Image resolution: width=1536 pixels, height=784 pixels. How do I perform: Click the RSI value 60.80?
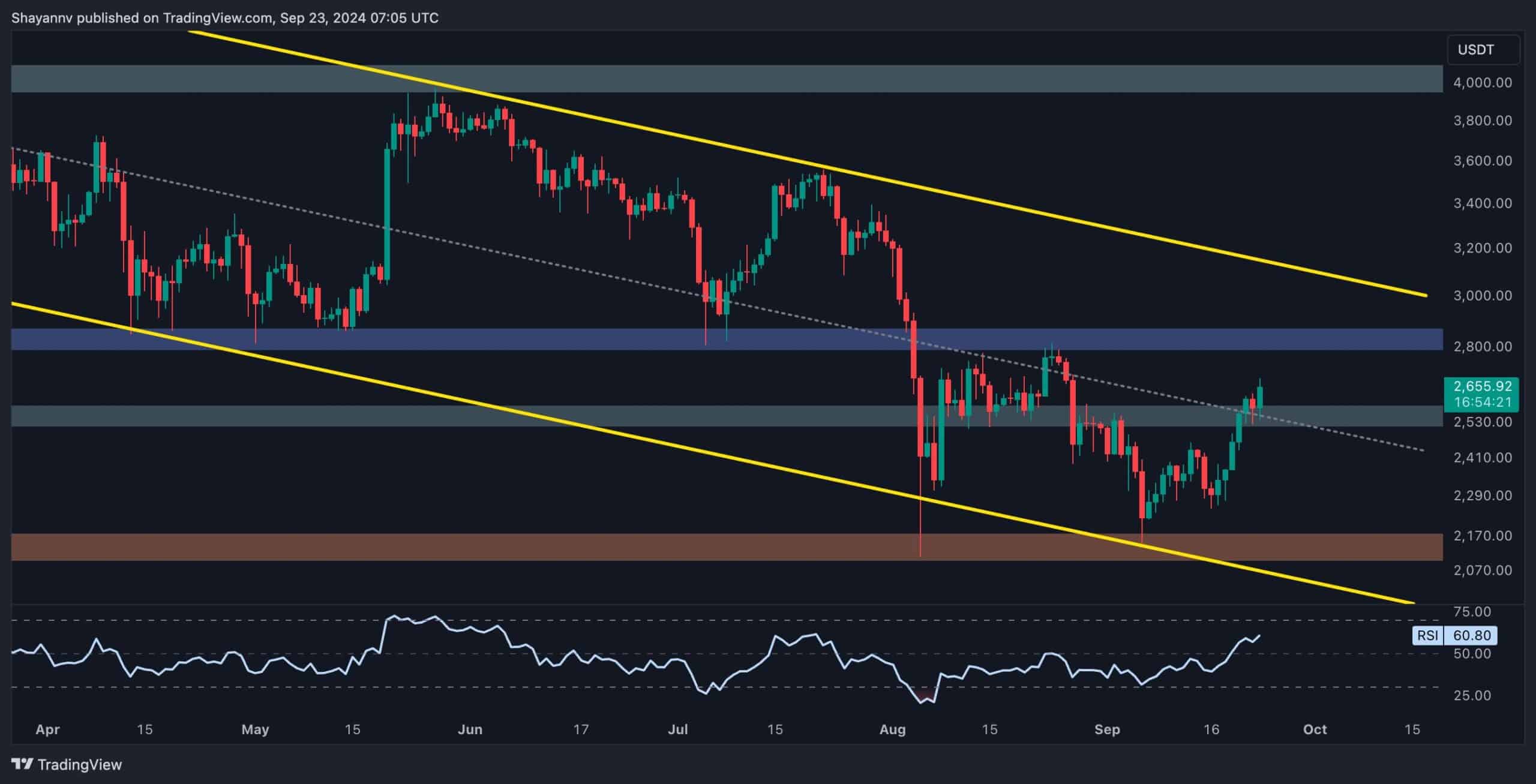(1472, 635)
